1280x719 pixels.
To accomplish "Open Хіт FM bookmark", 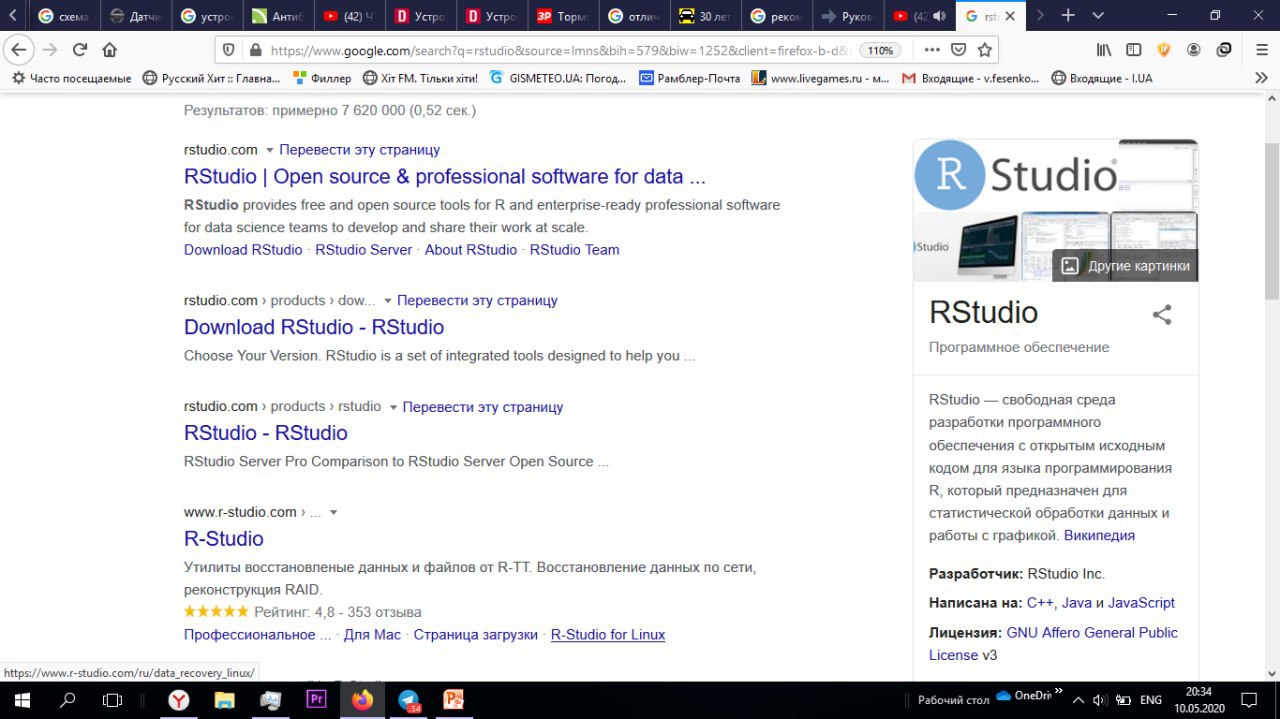I will 420,78.
